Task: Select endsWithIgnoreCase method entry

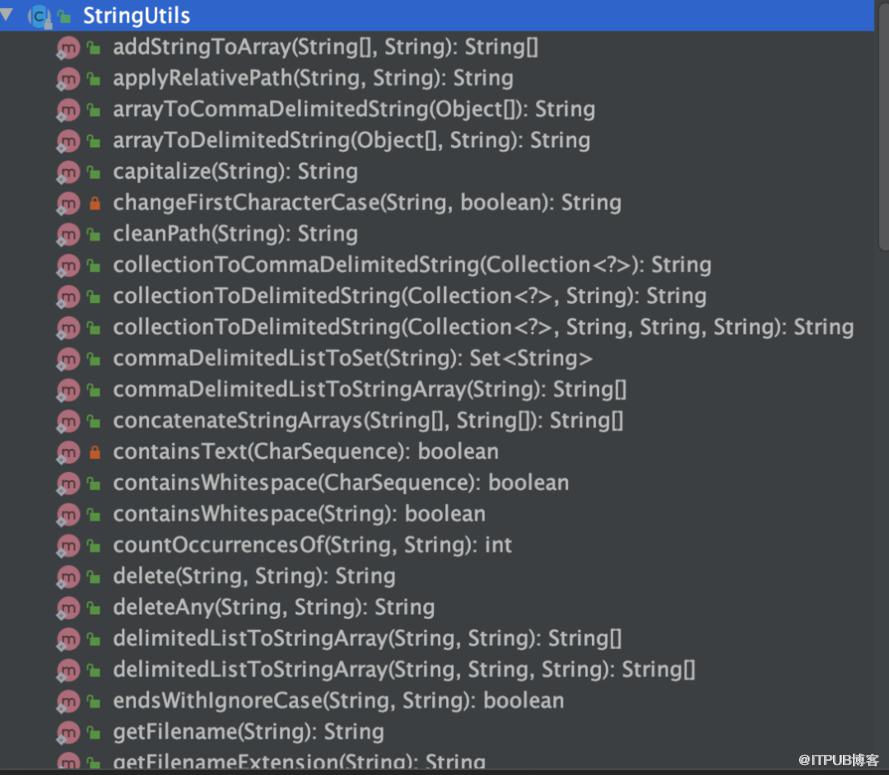Action: point(338,701)
